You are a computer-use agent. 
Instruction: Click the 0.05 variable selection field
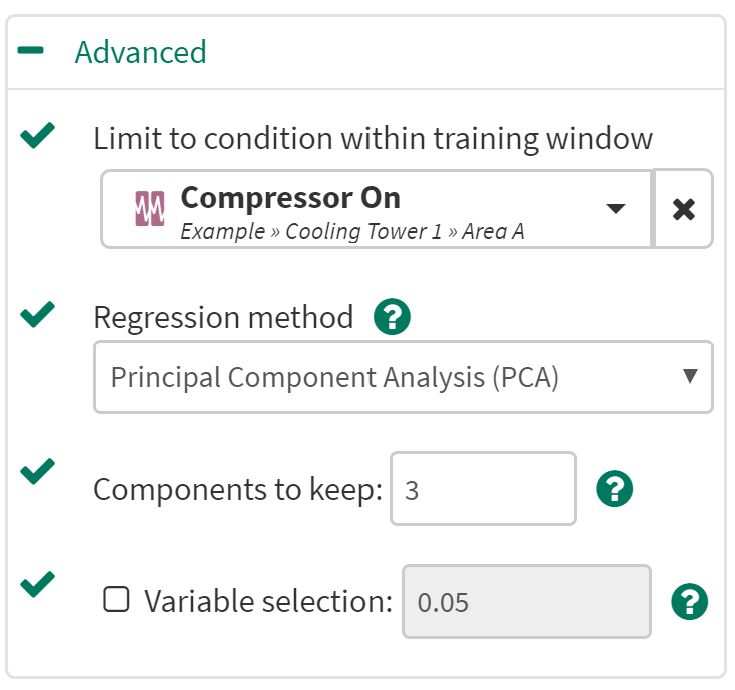point(526,602)
